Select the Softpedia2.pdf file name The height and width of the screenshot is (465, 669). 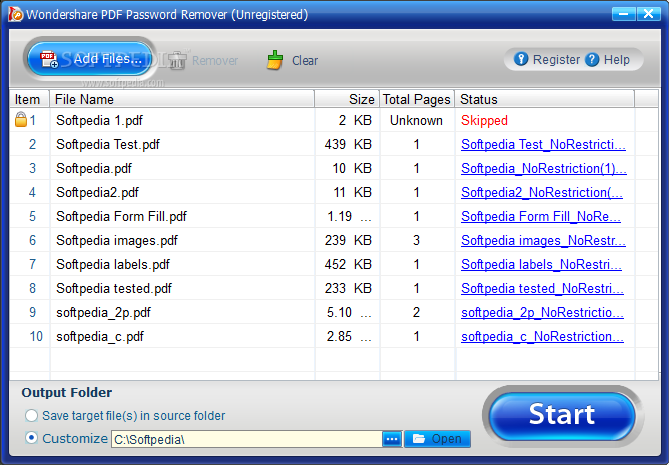click(97, 192)
